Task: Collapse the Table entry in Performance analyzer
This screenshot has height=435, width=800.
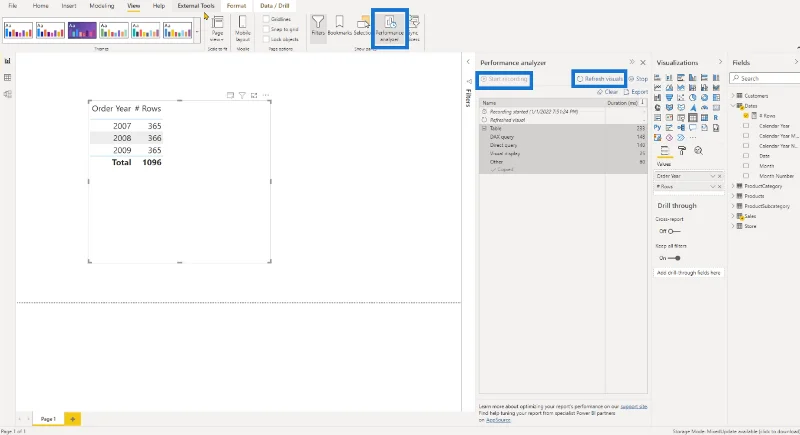Action: [x=484, y=129]
